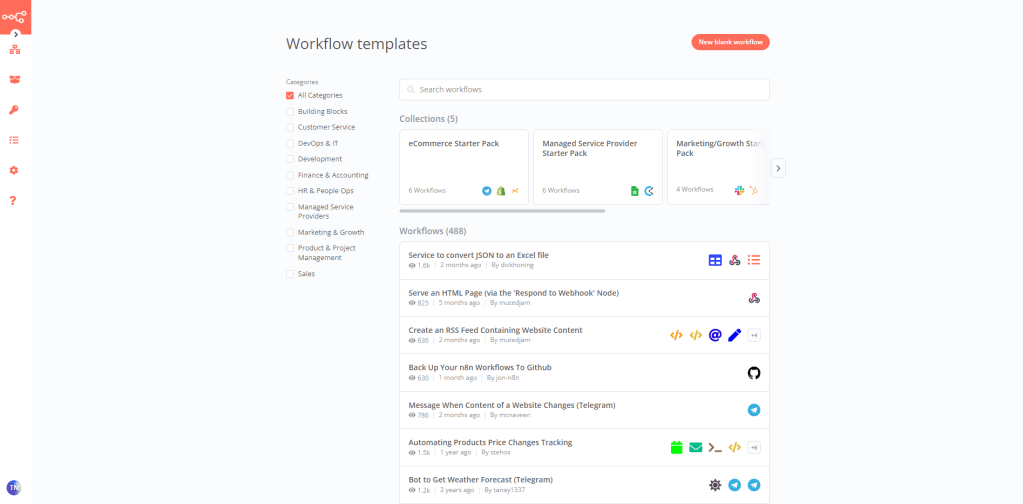Open Workflows from the sidebar network icon
1023x504 pixels.
click(14, 49)
